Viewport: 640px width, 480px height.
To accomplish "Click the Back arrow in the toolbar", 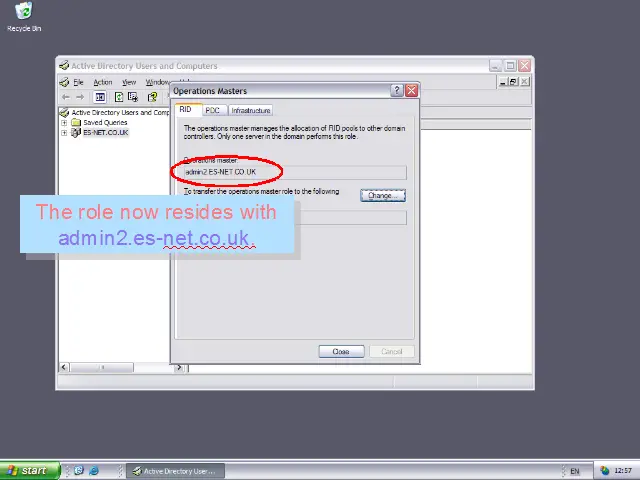I will click(x=66, y=97).
